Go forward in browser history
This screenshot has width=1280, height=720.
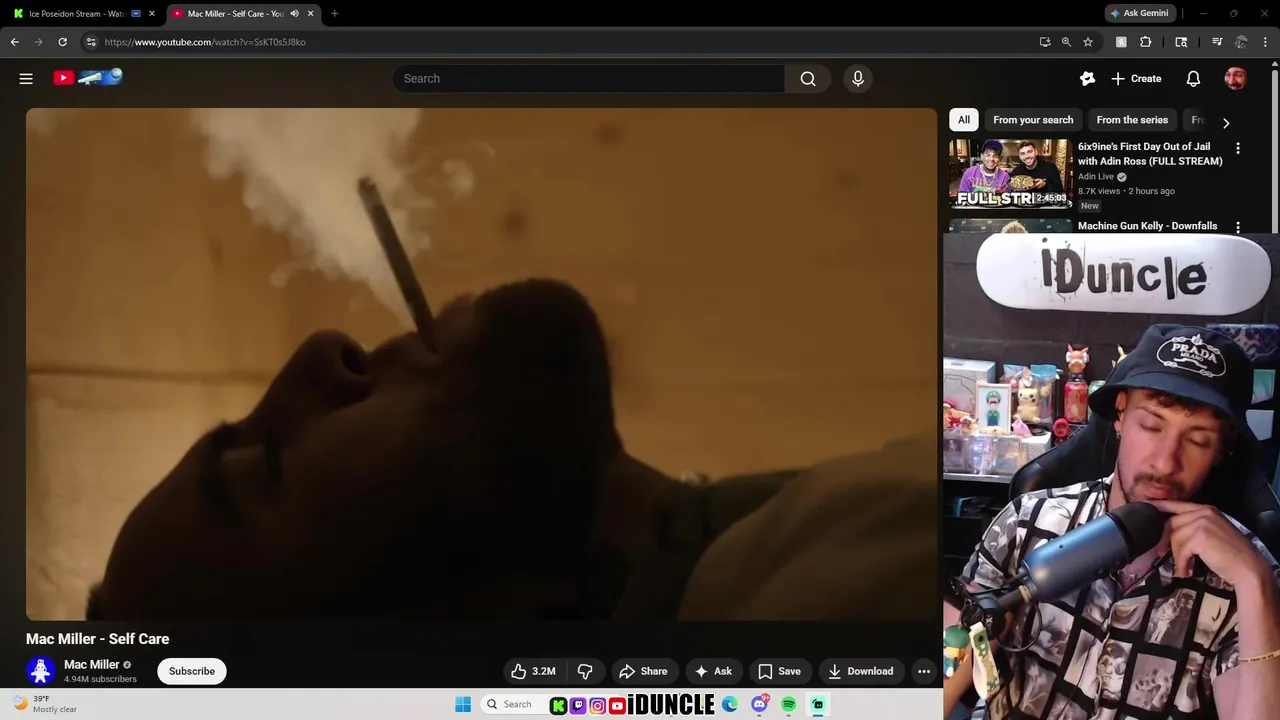pos(39,42)
